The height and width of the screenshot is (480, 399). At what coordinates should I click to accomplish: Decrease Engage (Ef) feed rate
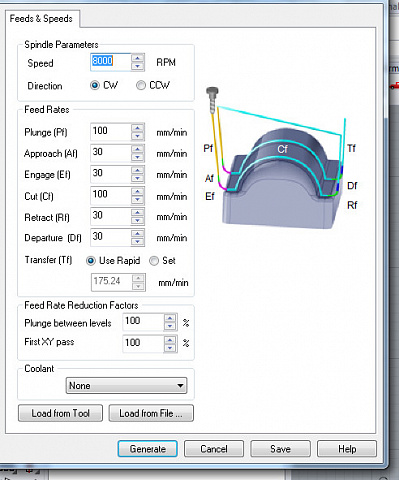[x=137, y=178]
